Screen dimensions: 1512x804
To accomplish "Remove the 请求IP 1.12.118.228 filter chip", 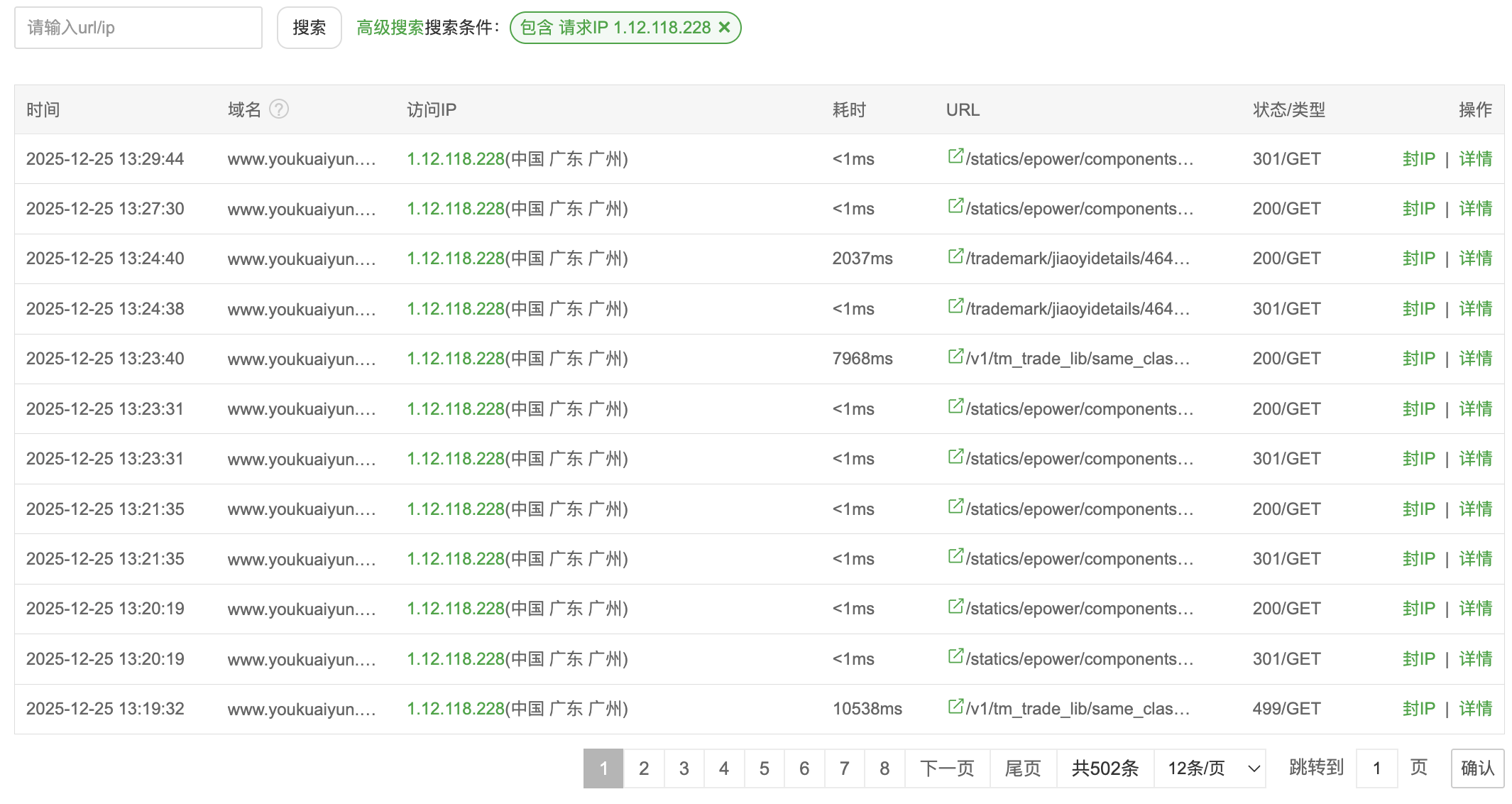I will tap(725, 28).
